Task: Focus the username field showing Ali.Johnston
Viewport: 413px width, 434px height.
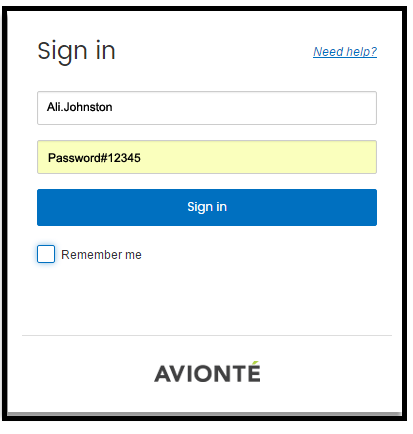Action: tap(207, 108)
